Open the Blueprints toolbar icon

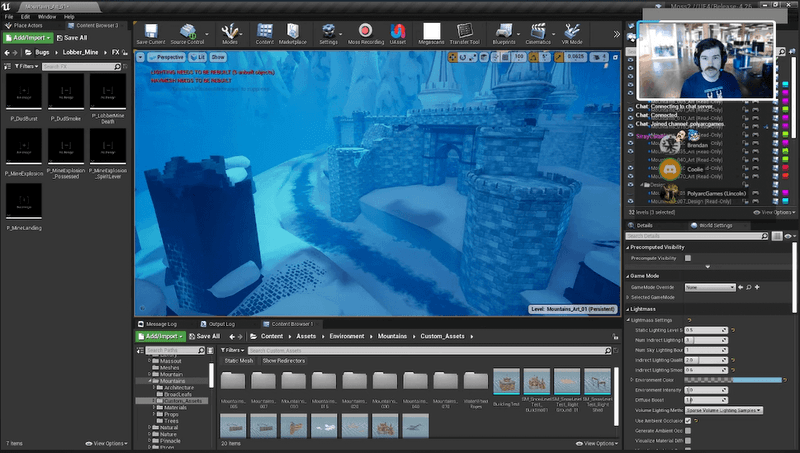click(503, 32)
